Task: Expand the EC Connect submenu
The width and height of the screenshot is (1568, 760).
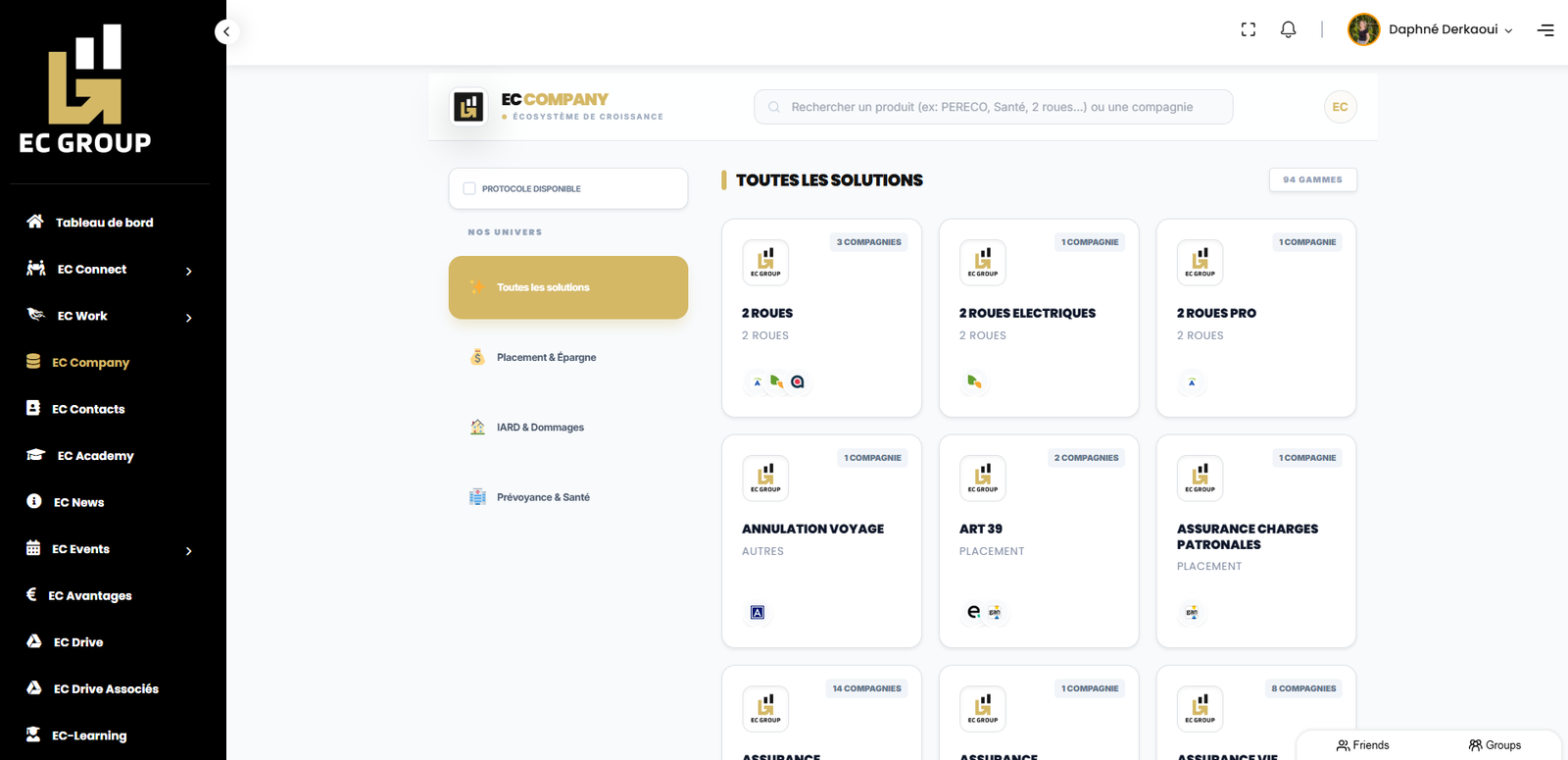Action: click(x=189, y=271)
